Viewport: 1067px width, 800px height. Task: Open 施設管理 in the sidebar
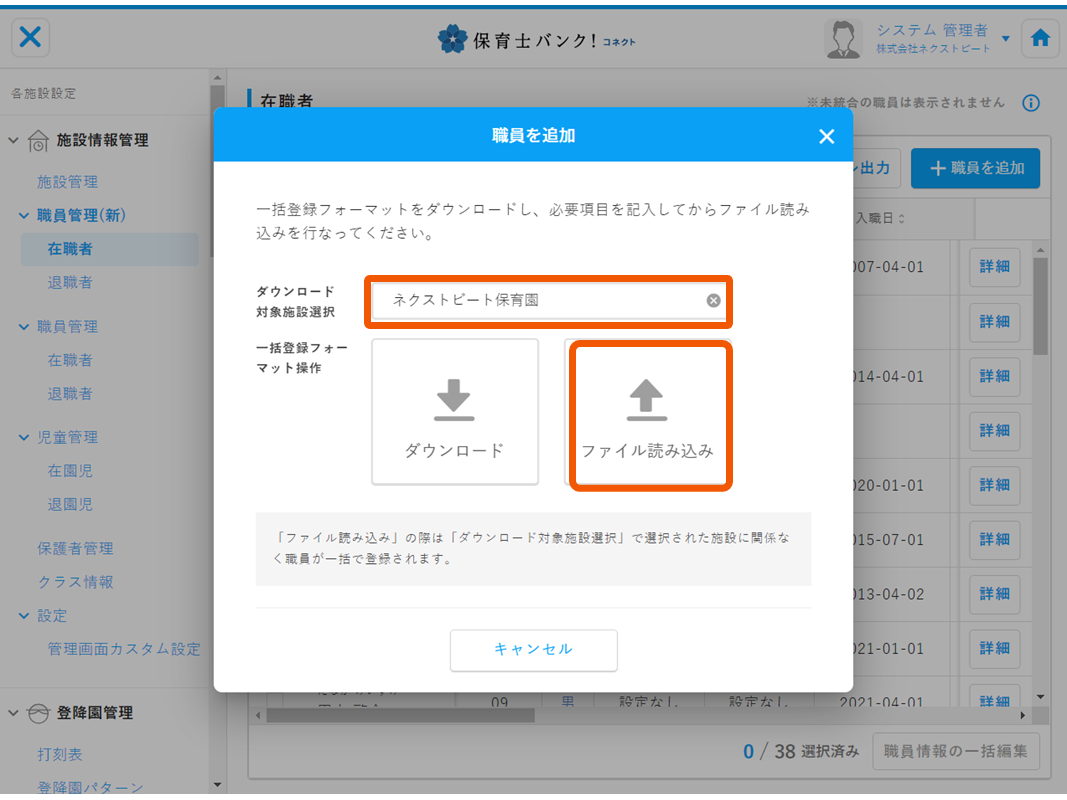[x=67, y=182]
